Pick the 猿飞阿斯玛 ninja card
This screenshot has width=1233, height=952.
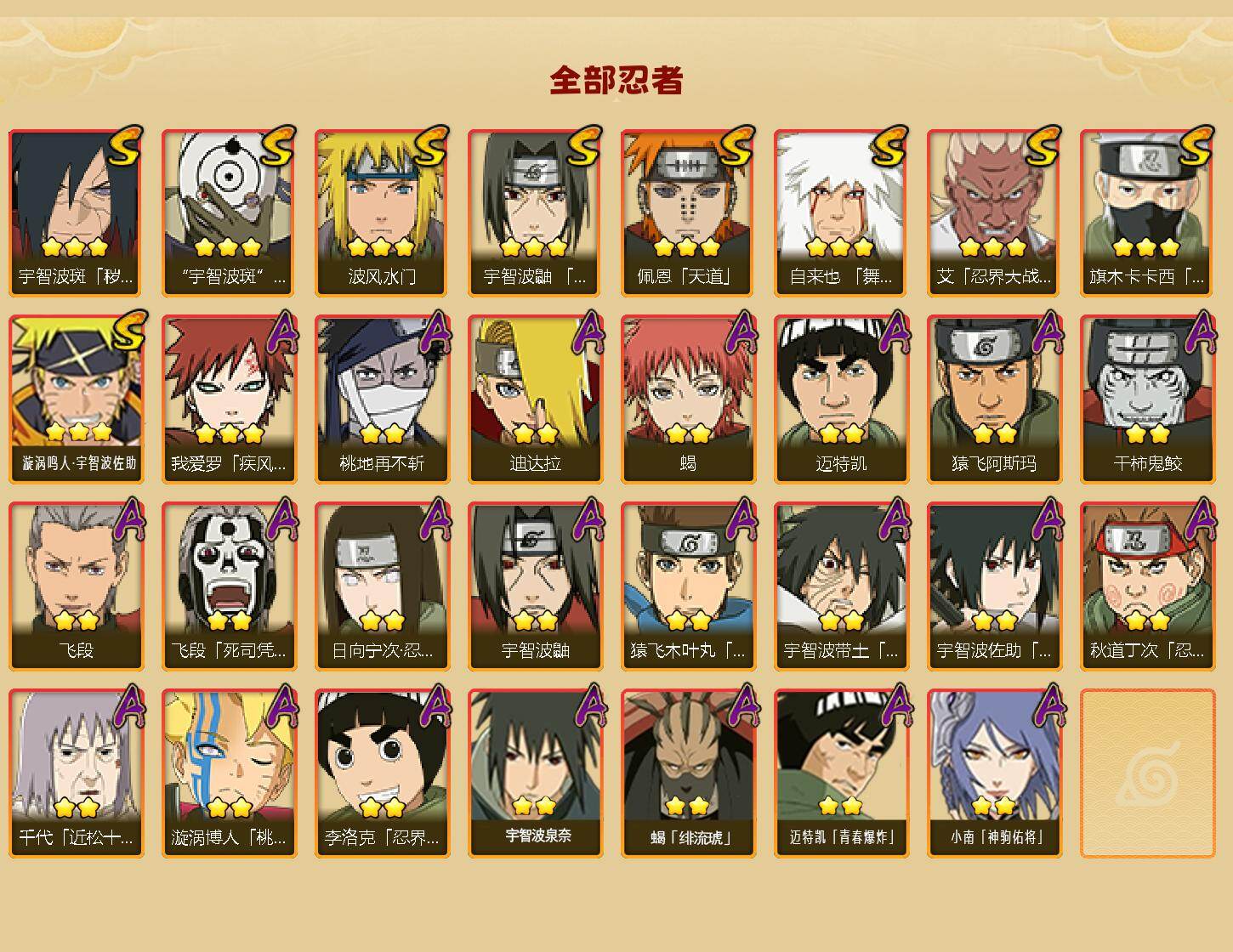pos(994,399)
